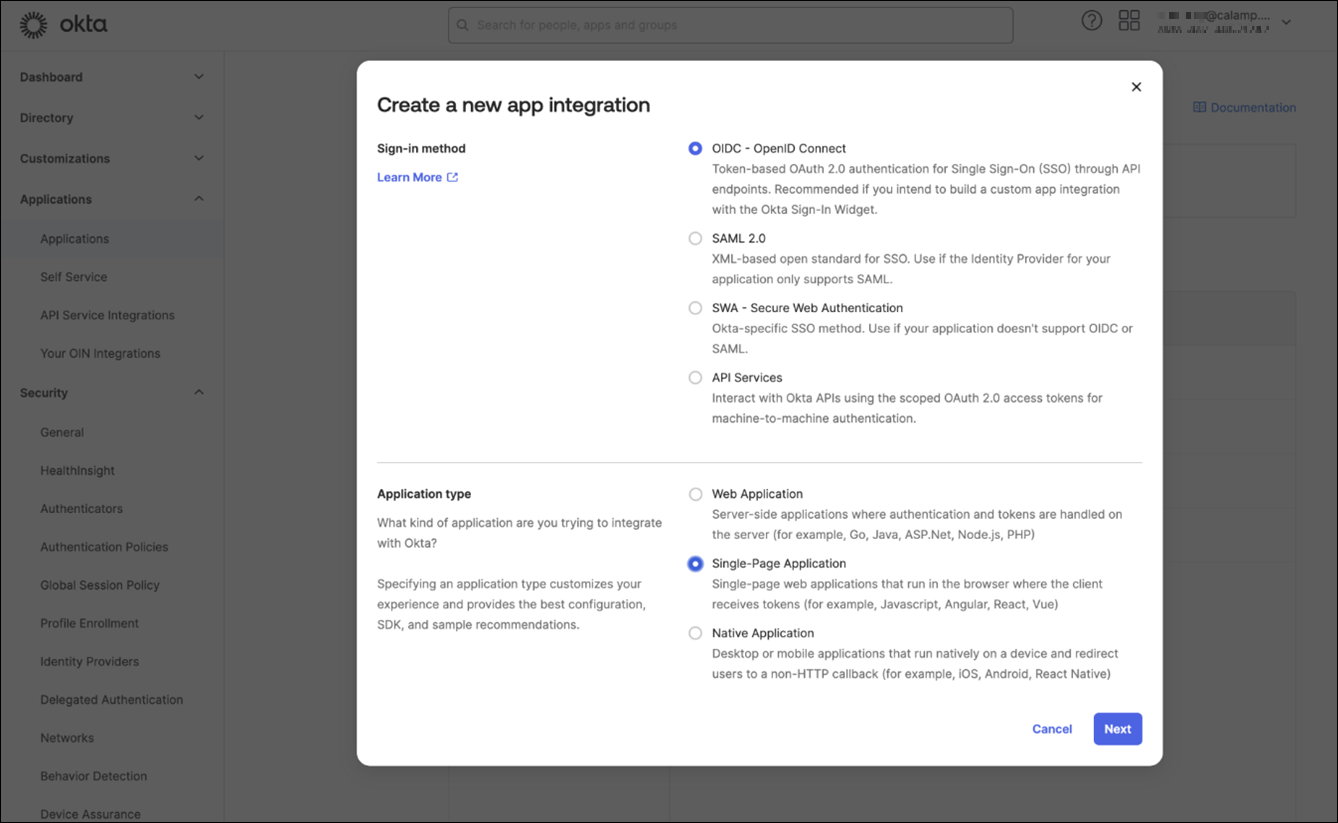Viewport: 1338px width, 823px height.
Task: Open Authenticators page
Action: point(81,508)
